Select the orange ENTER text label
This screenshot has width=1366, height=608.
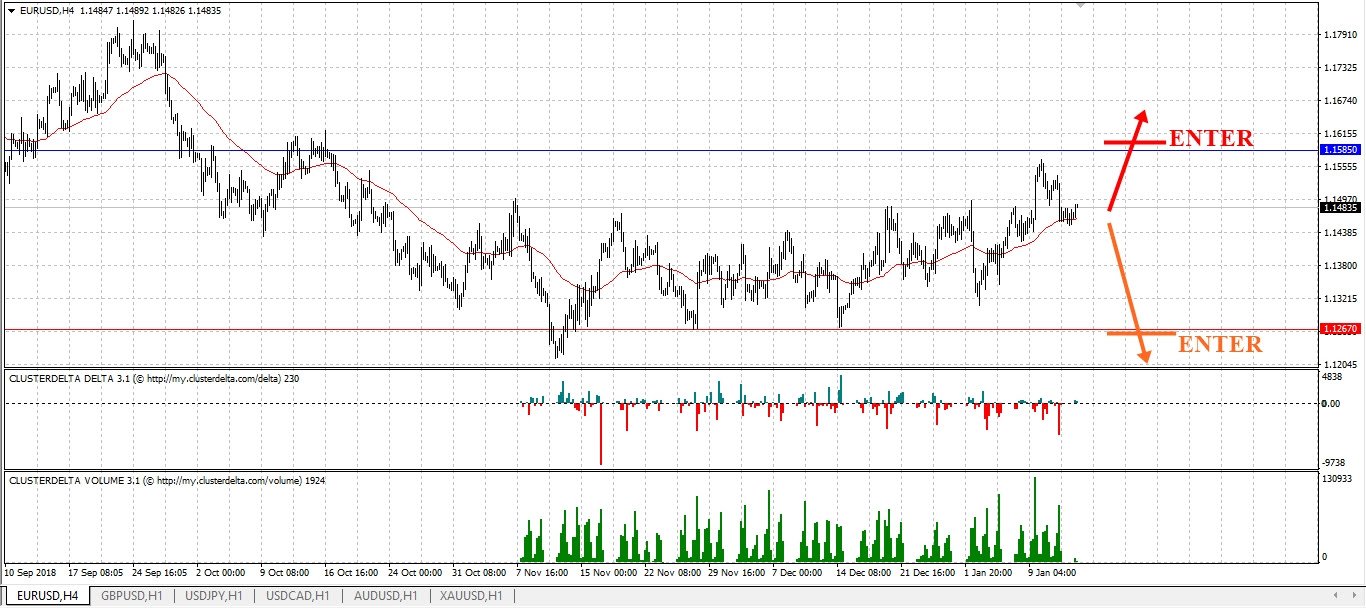tap(1220, 344)
